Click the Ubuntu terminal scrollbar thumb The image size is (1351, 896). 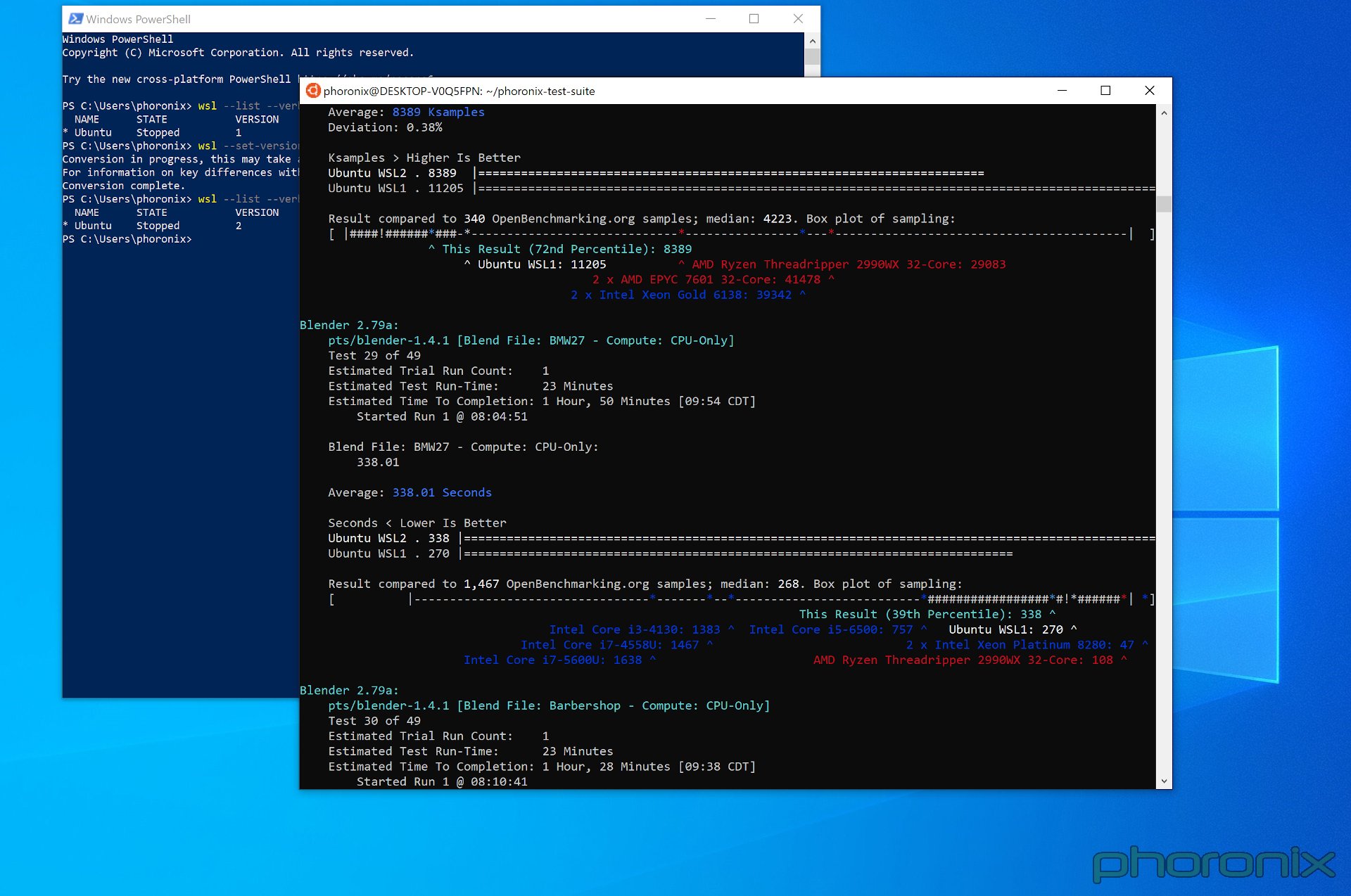tap(1164, 204)
